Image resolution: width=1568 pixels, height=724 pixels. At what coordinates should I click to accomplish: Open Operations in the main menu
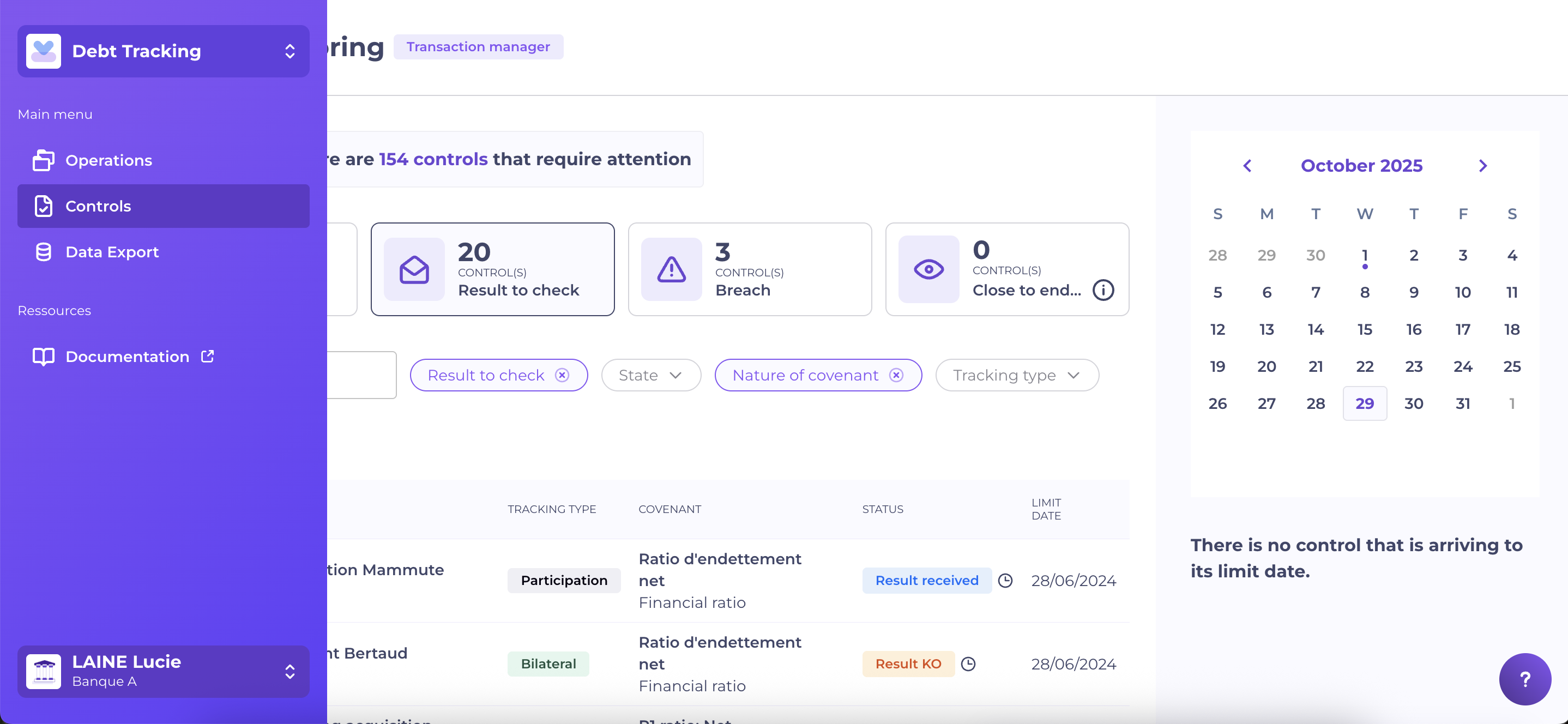(108, 160)
